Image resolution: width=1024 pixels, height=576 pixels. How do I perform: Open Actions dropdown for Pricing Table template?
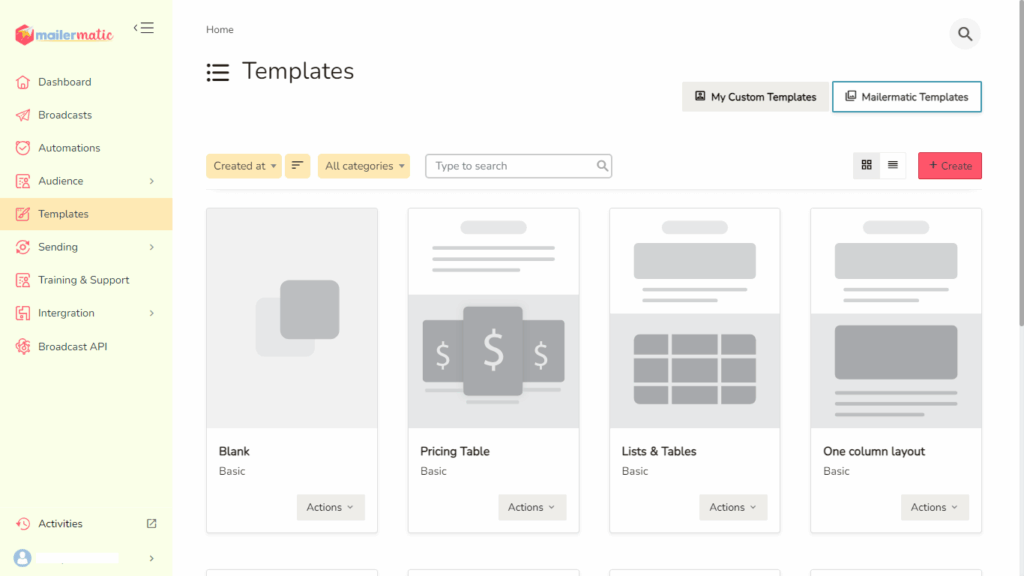pos(532,507)
